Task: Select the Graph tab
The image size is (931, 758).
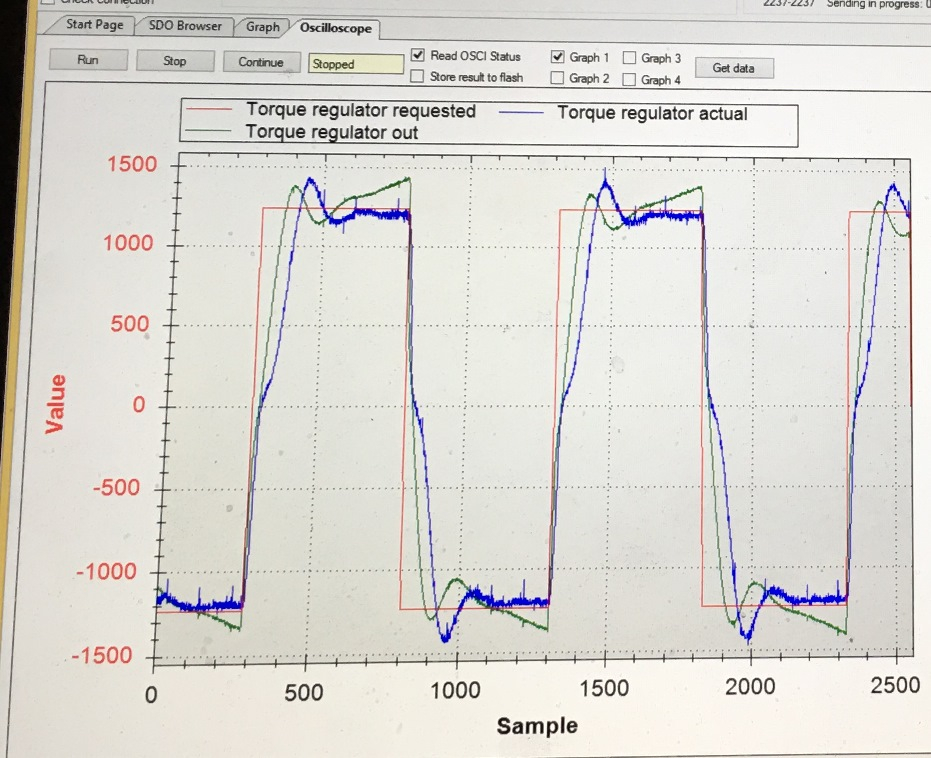Action: (262, 27)
